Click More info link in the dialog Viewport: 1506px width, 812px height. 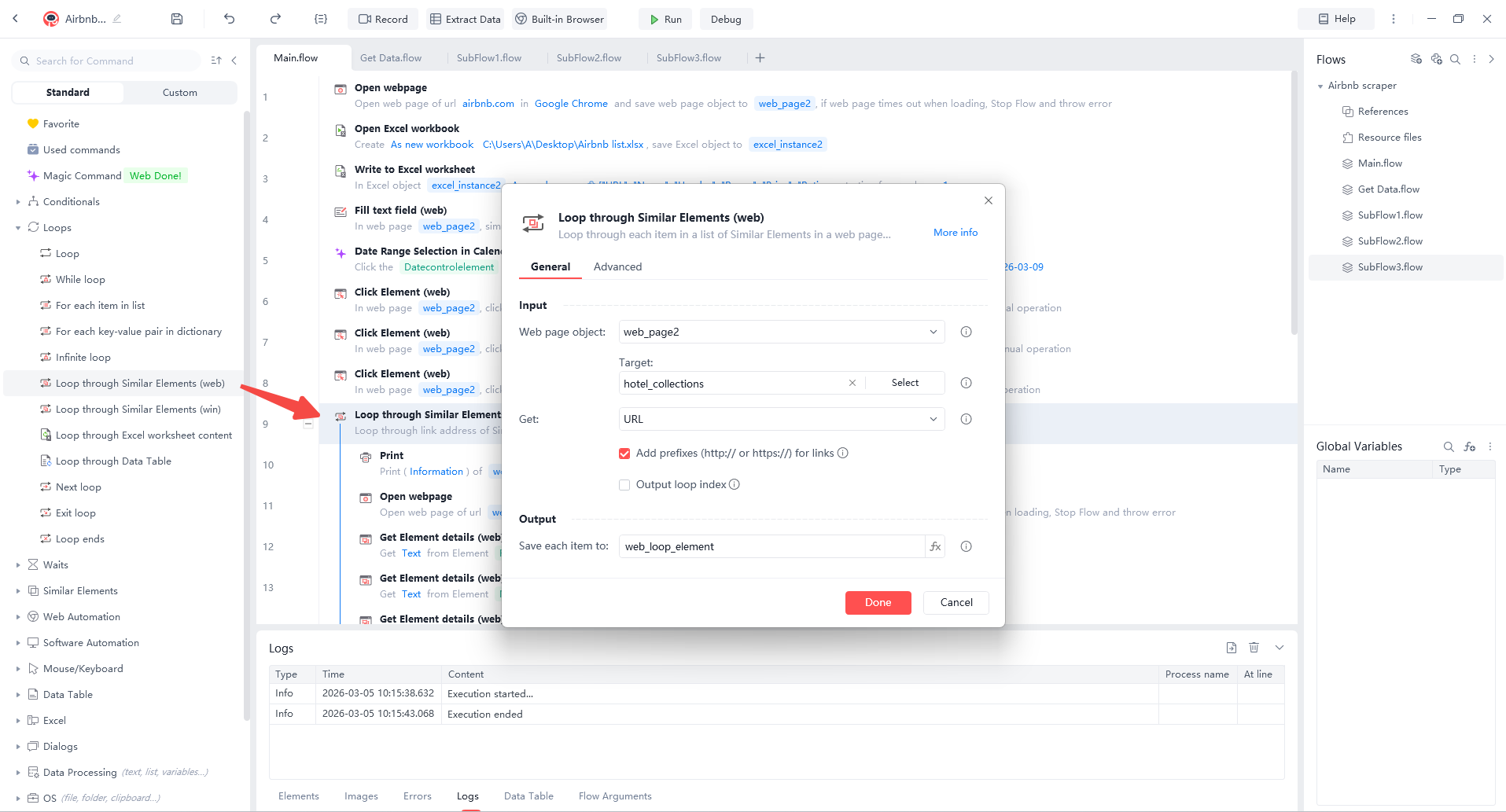[955, 232]
